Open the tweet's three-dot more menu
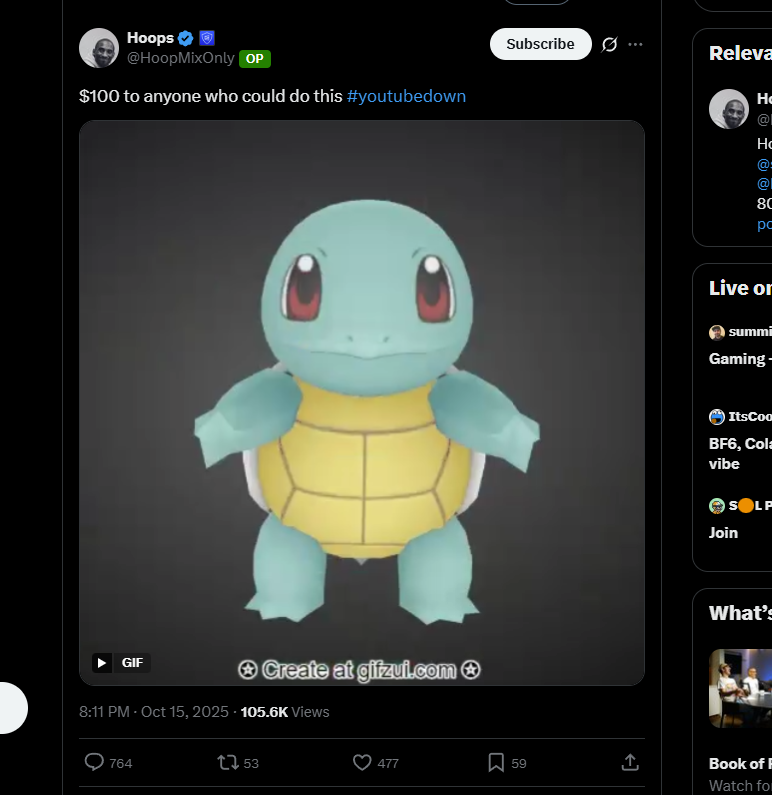This screenshot has height=795, width=772. click(635, 45)
